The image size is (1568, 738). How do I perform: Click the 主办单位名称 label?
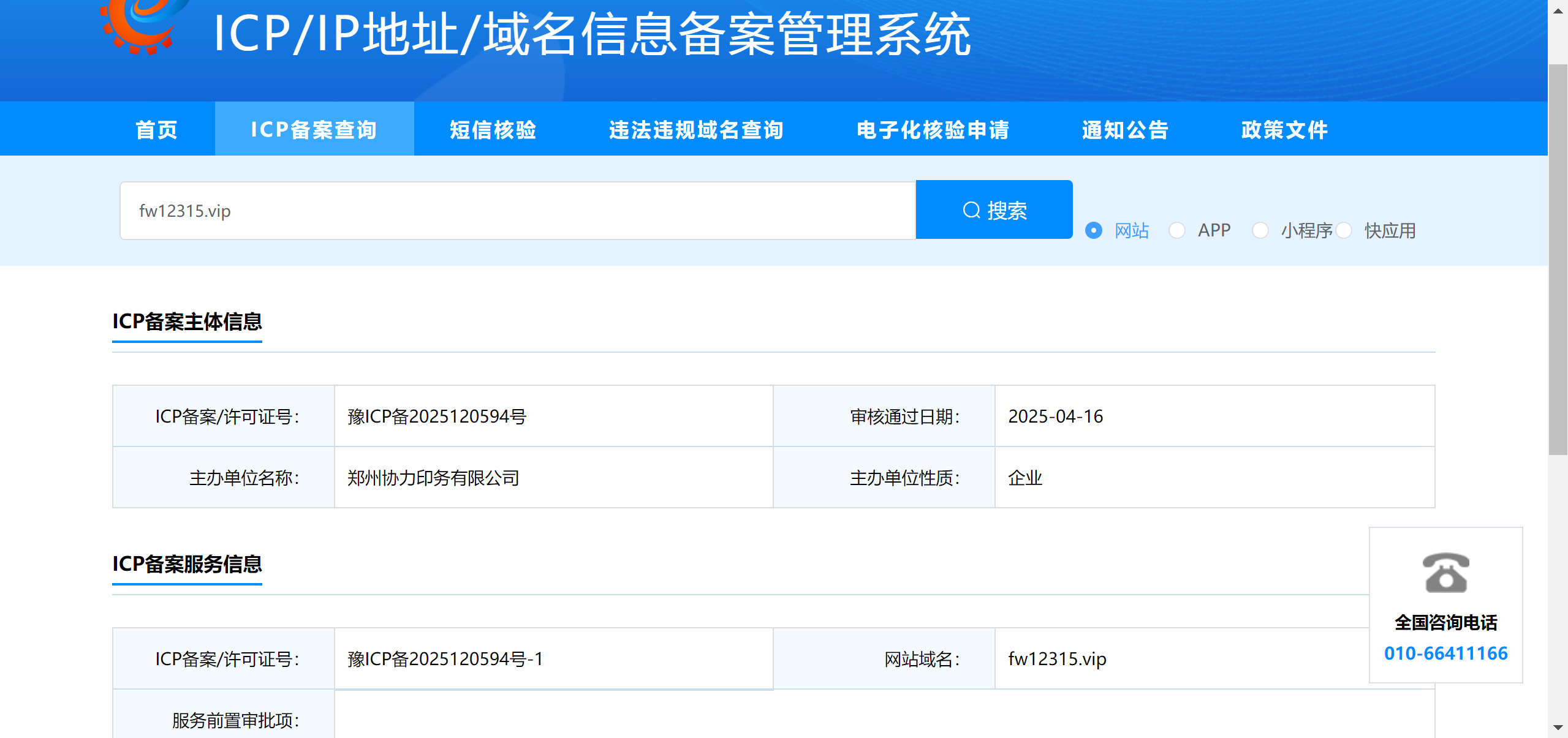244,478
